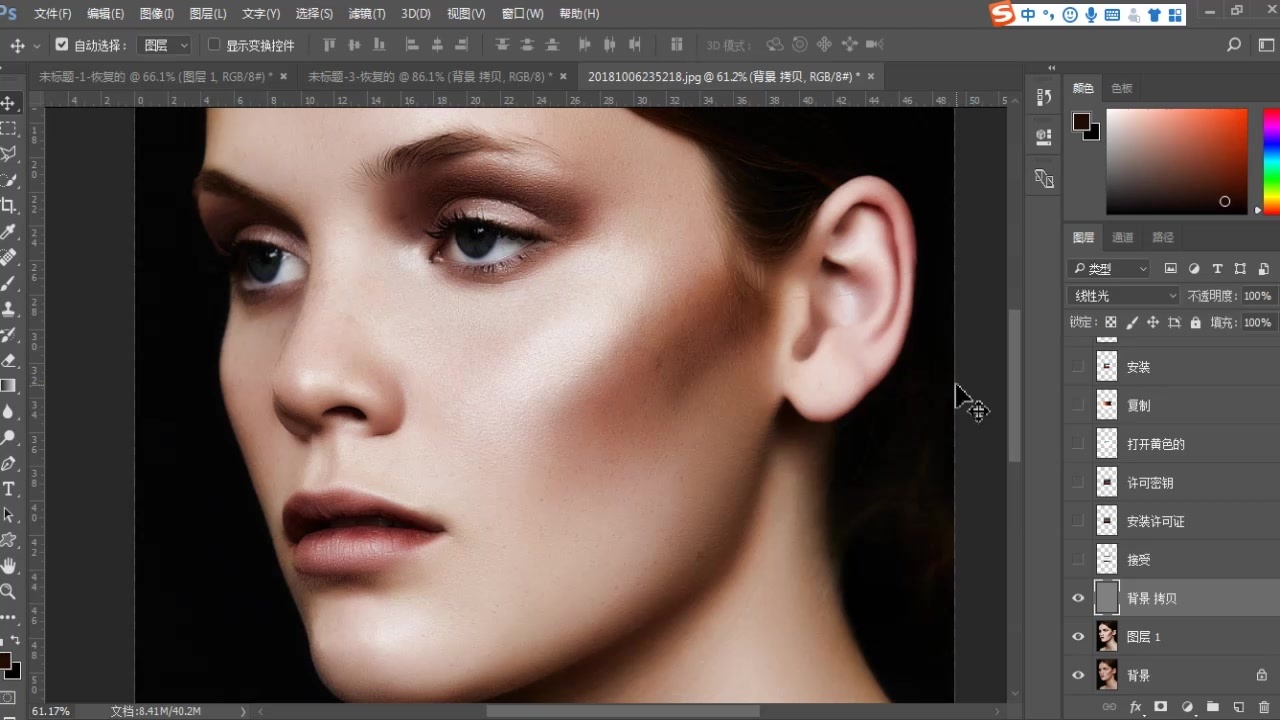Image resolution: width=1280 pixels, height=720 pixels.
Task: Show the 打开黄色的 layer
Action: pos(1078,444)
